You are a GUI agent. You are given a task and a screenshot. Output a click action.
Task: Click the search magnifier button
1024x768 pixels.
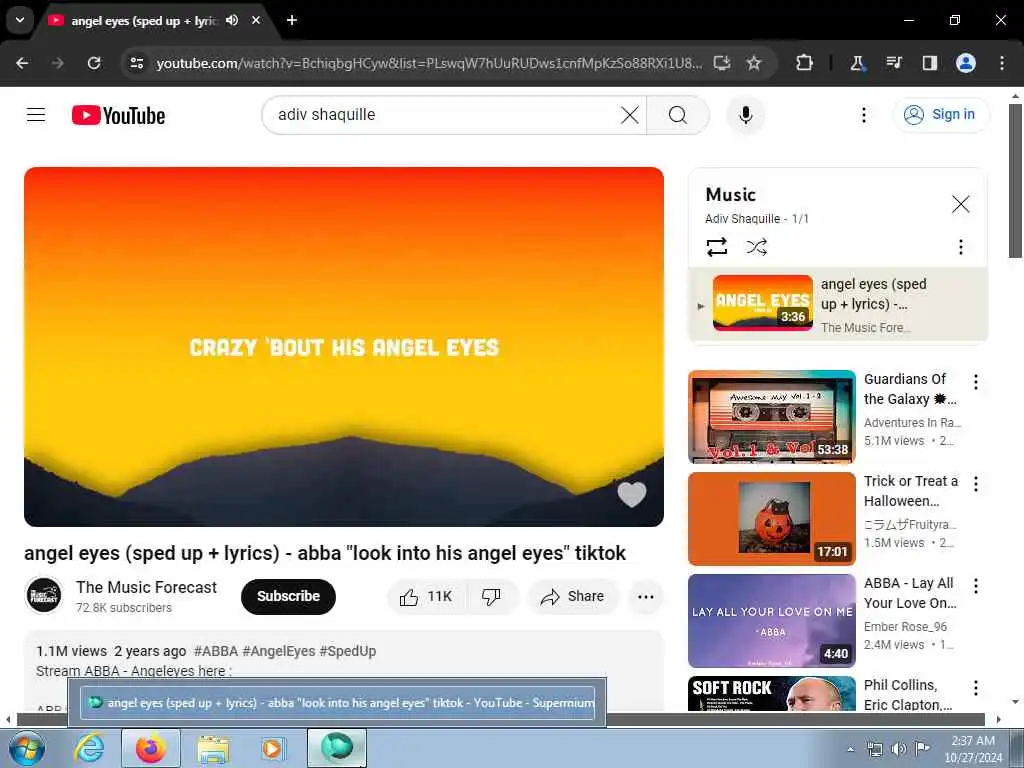tap(678, 115)
